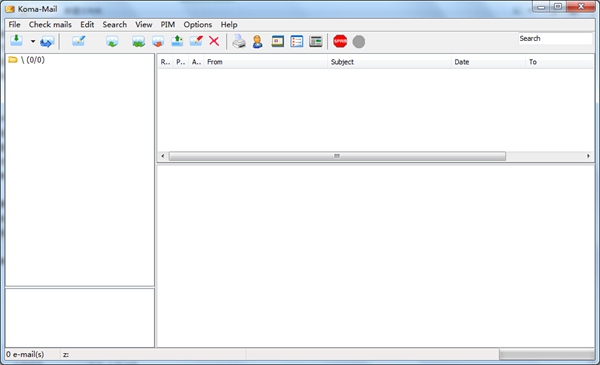Click the envelope icon with green up arrow
The height and width of the screenshot is (365, 600).
click(177, 41)
